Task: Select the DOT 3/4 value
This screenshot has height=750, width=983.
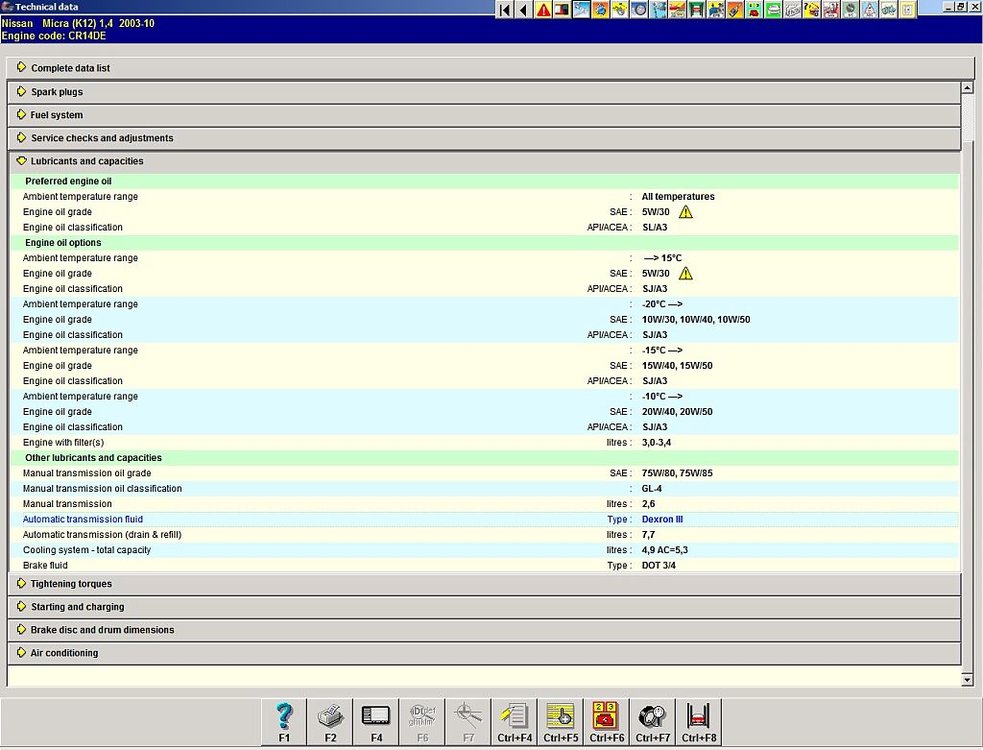Action: [658, 565]
